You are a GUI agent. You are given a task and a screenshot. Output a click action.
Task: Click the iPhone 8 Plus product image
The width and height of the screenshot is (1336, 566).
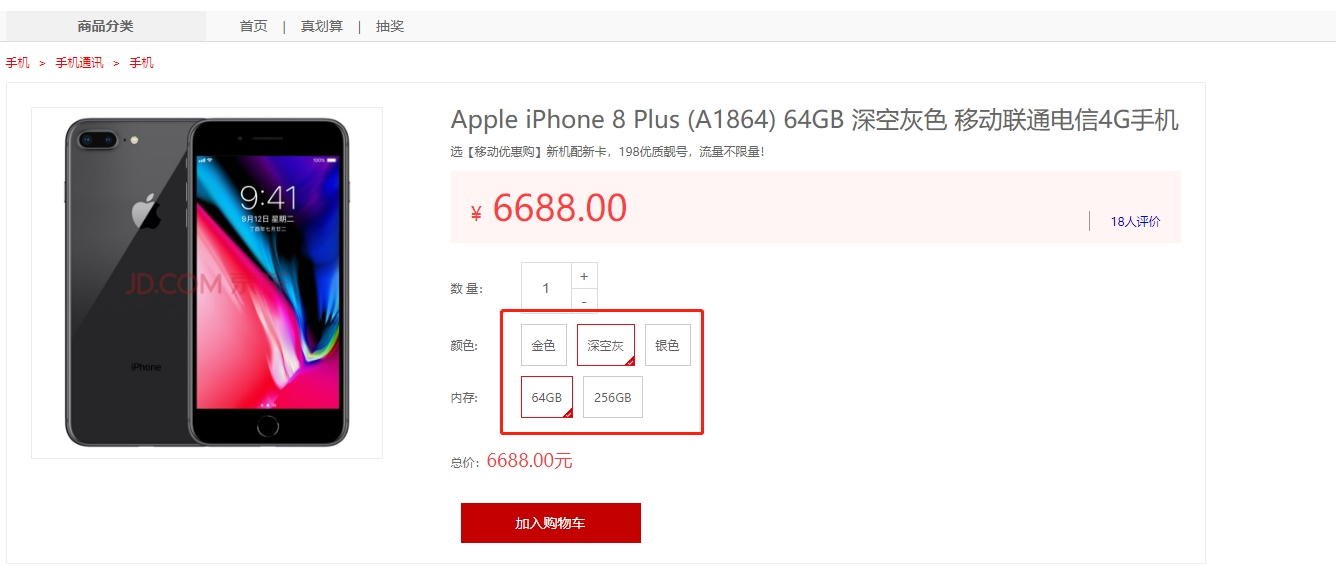tap(207, 282)
